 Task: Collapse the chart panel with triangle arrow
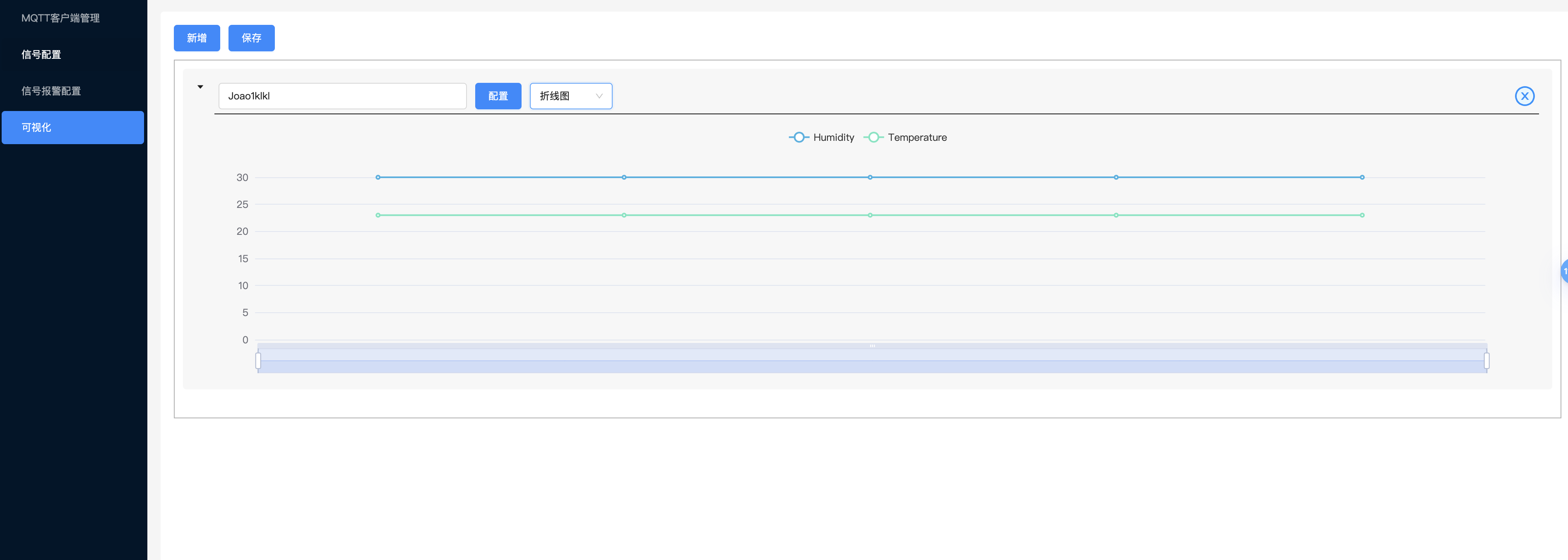click(200, 87)
